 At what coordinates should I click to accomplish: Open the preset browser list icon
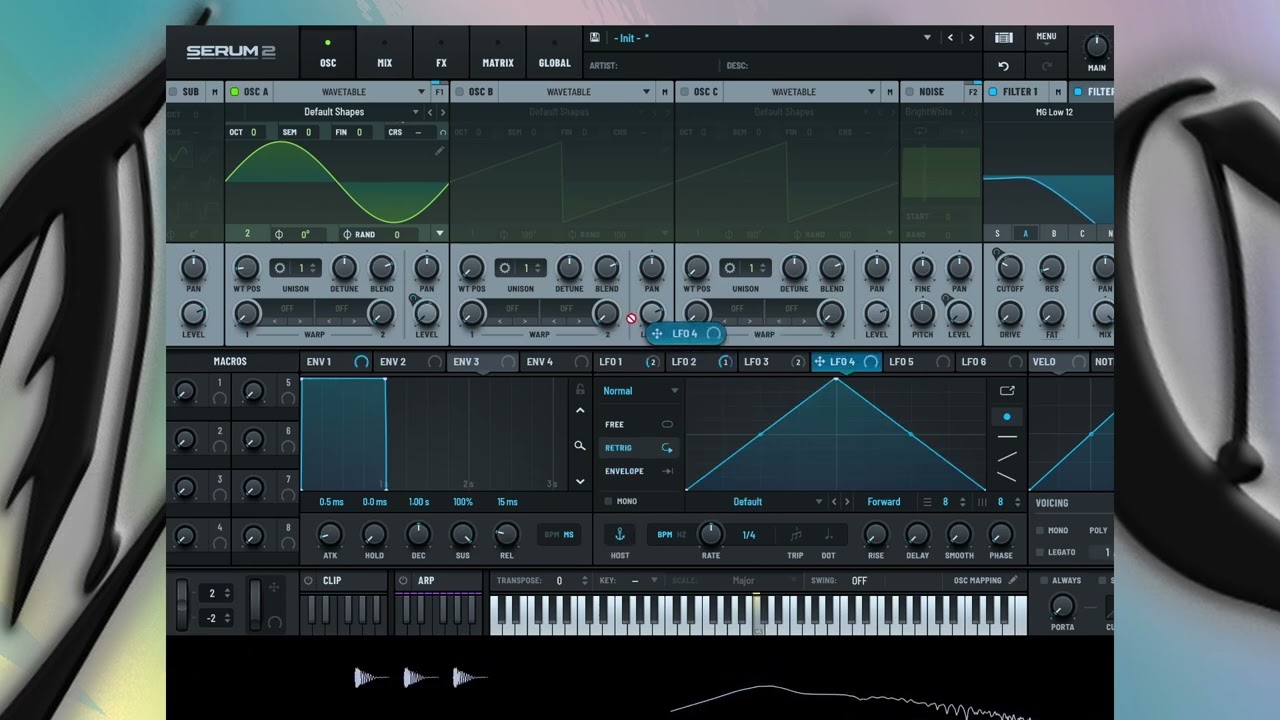(1003, 38)
